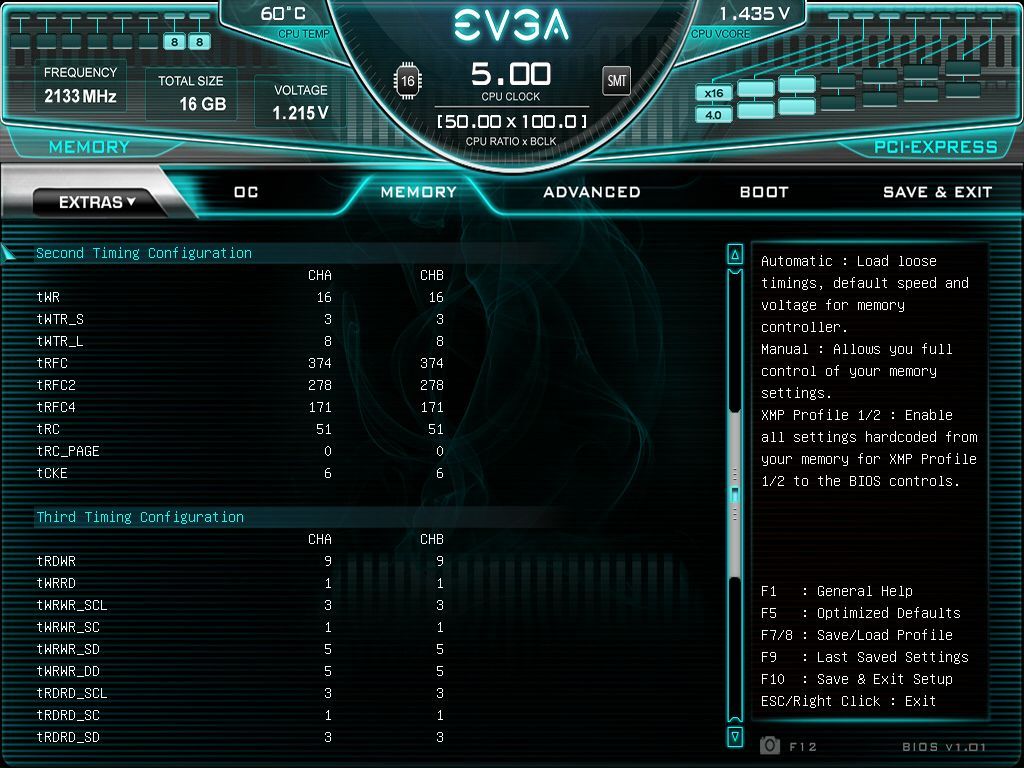
Task: Open the SAVE & EXIT tab
Action: tap(937, 192)
